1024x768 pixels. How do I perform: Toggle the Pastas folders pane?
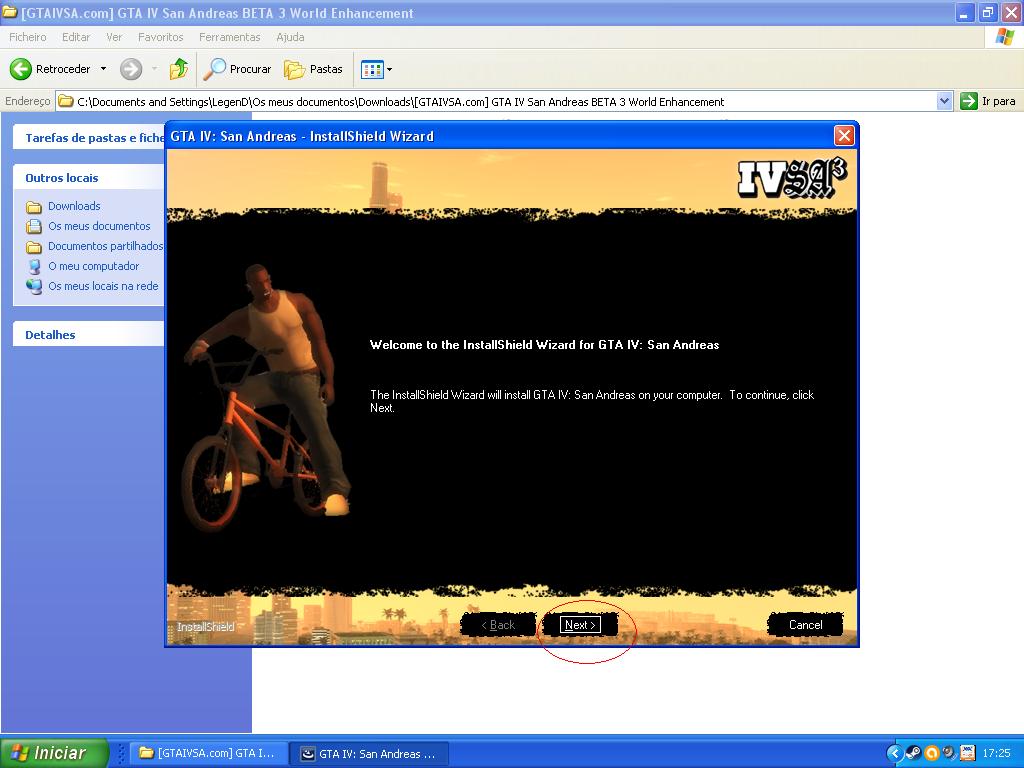click(313, 69)
